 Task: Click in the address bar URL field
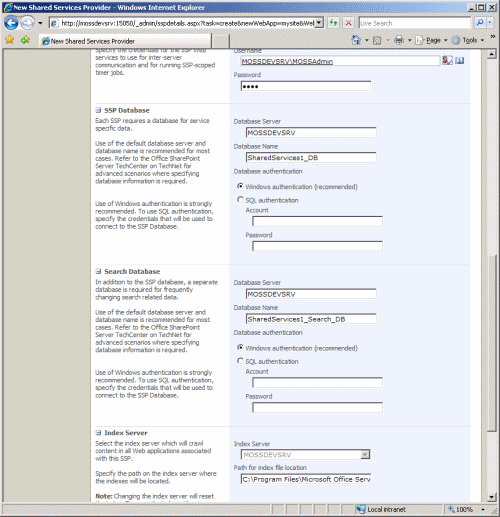(x=188, y=23)
